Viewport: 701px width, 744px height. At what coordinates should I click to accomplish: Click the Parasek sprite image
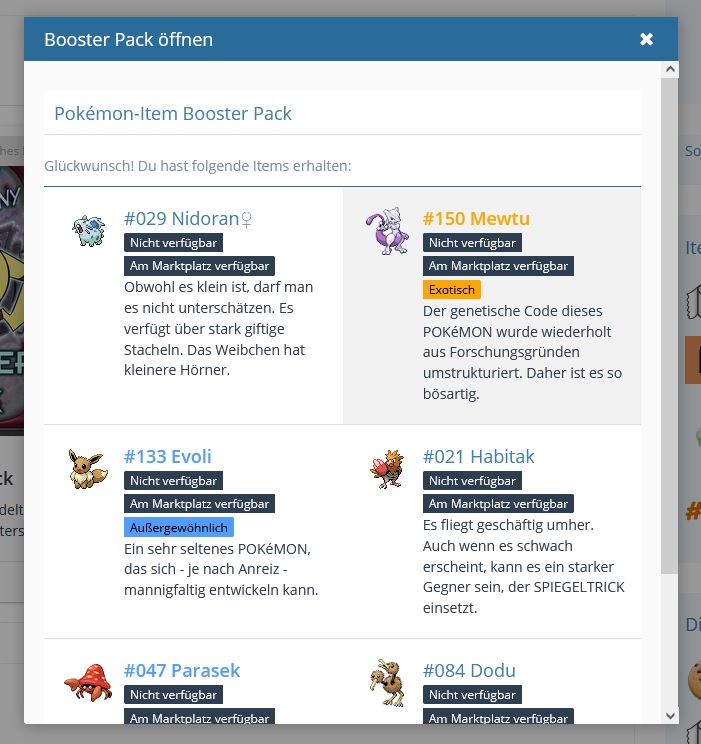tap(88, 683)
